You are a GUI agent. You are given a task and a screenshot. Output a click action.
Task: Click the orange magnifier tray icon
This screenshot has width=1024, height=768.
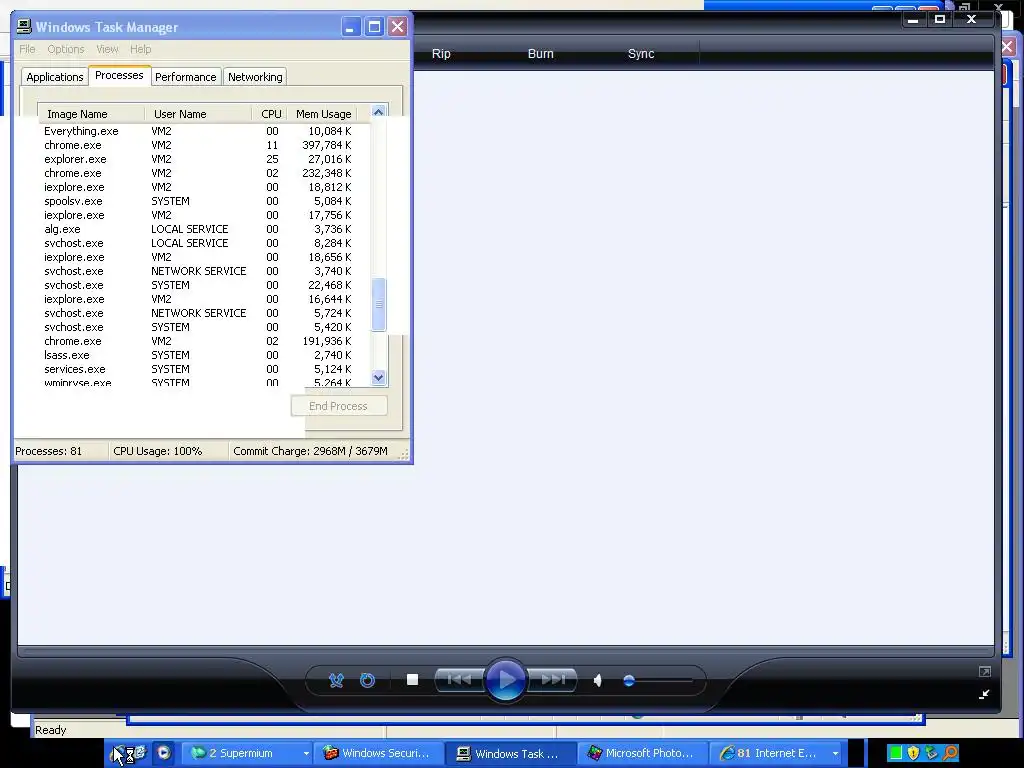point(951,753)
